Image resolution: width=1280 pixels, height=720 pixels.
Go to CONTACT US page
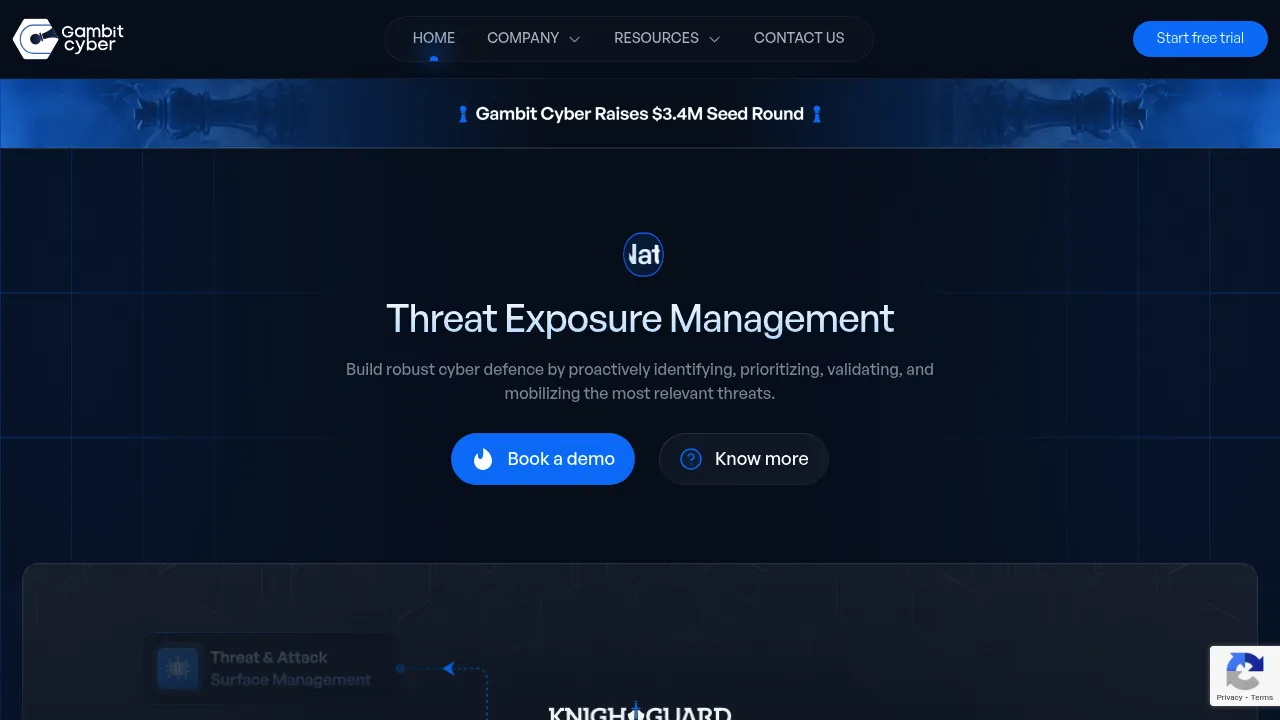tap(799, 38)
